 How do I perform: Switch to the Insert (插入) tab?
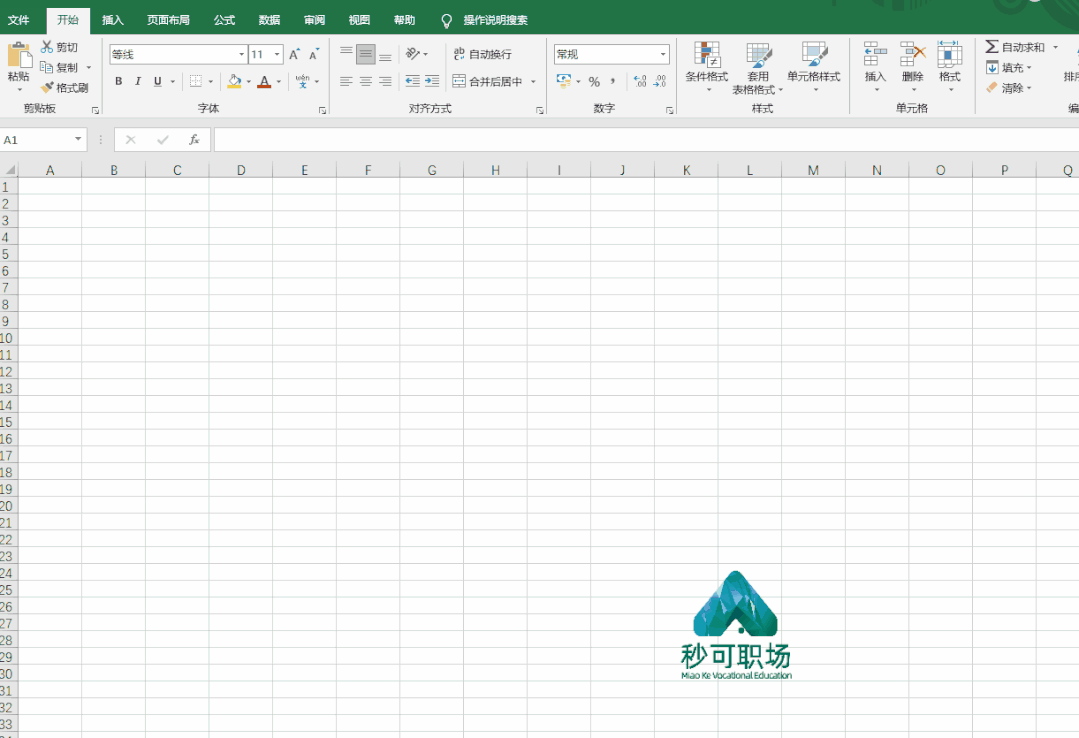(x=113, y=20)
